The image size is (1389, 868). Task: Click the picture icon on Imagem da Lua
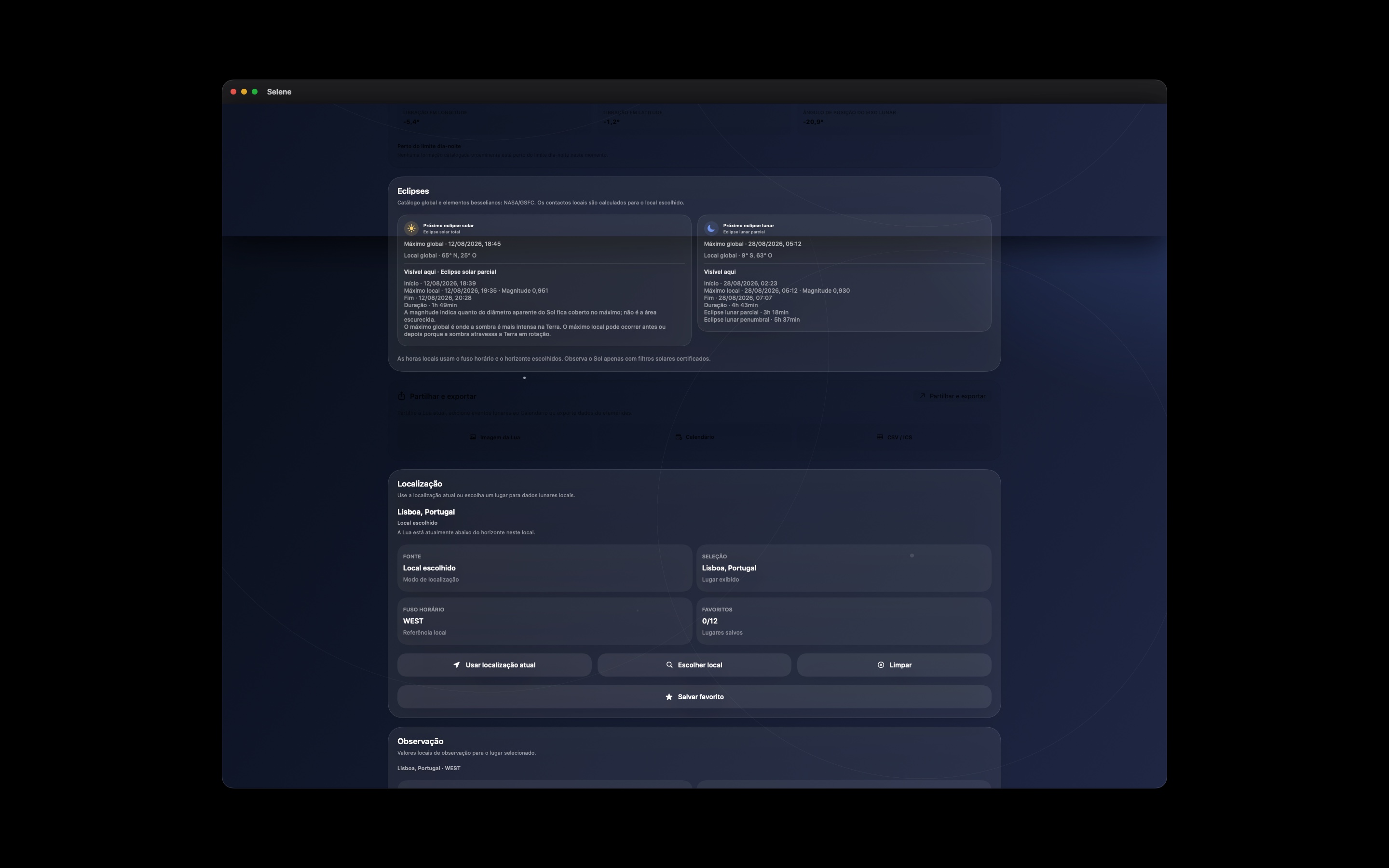click(x=473, y=437)
